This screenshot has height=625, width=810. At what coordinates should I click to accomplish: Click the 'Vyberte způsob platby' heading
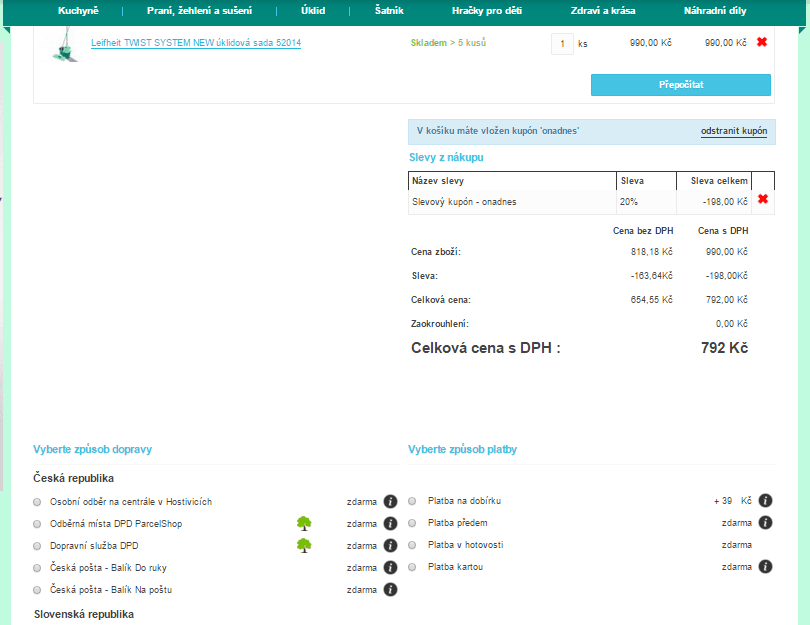[x=462, y=449]
